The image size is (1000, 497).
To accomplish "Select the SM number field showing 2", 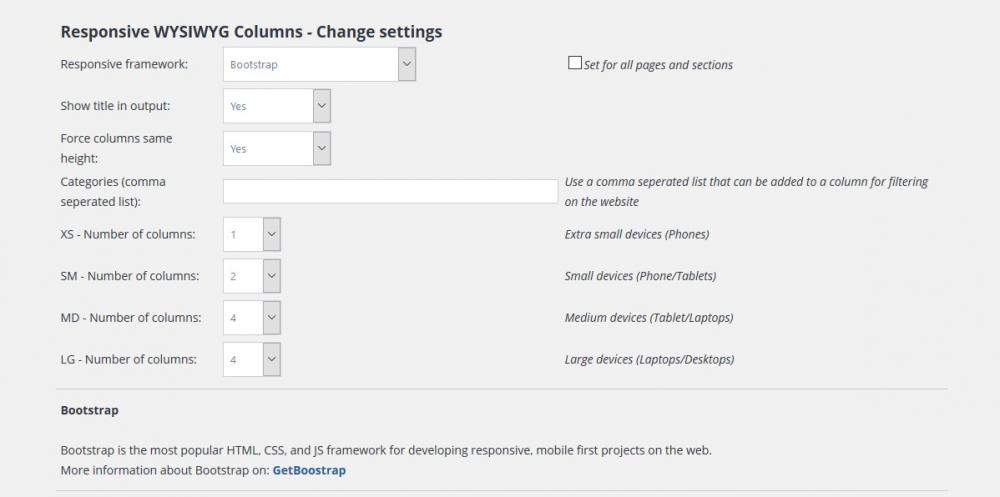I will 242,276.
